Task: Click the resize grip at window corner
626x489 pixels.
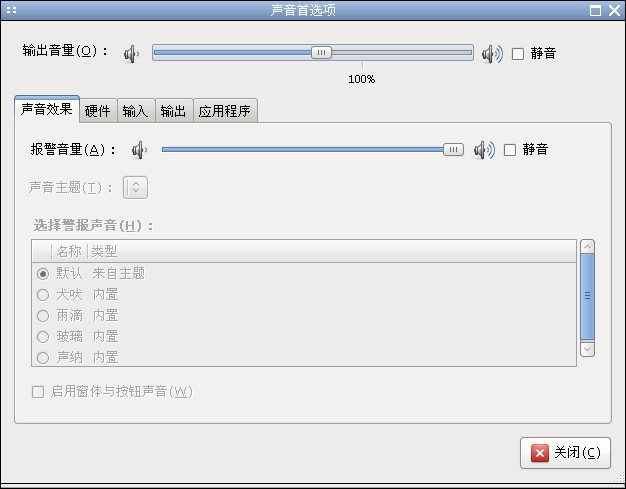Action: 619,477
